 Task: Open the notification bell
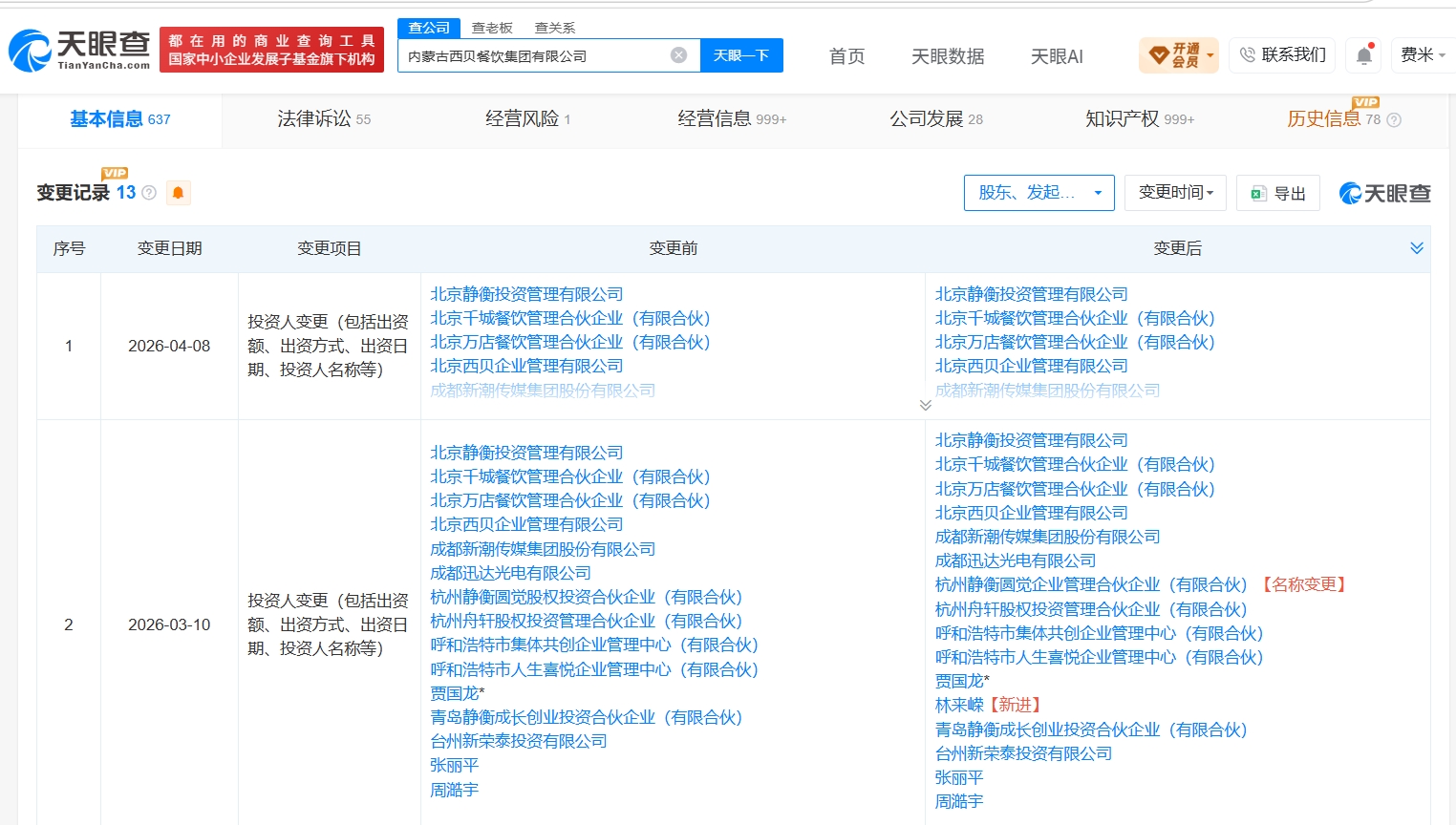(1364, 55)
